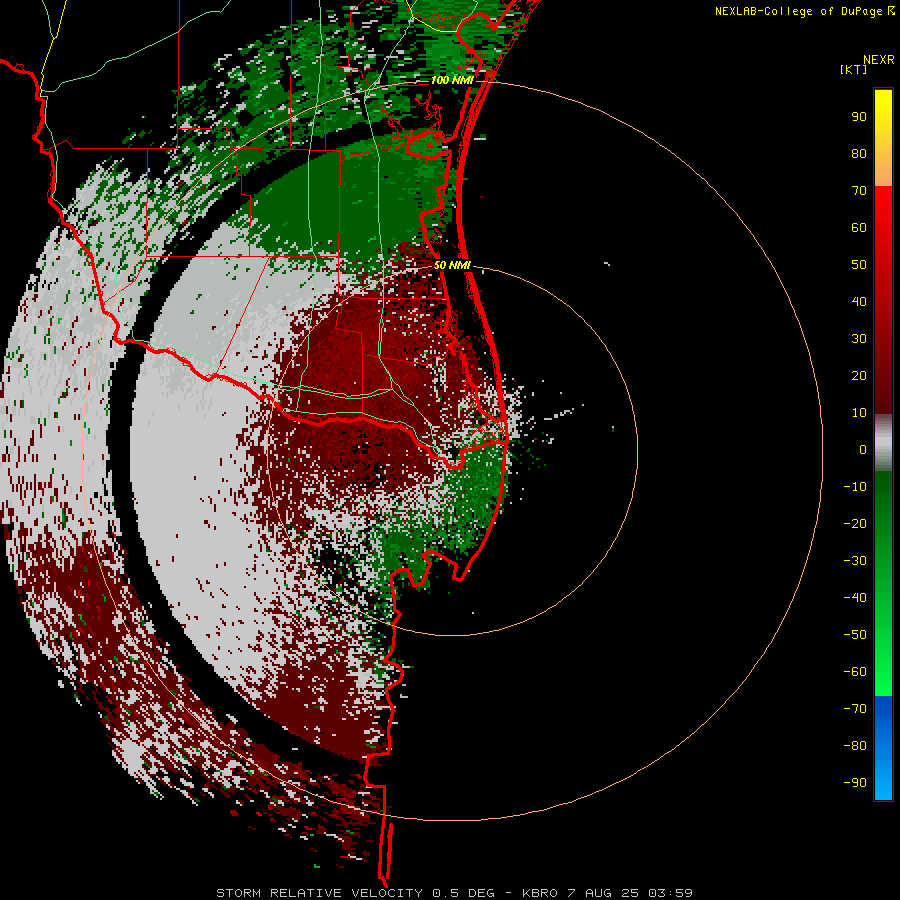Click the 10 value on the velocity scale
This screenshot has width=900, height=900.
[859, 413]
